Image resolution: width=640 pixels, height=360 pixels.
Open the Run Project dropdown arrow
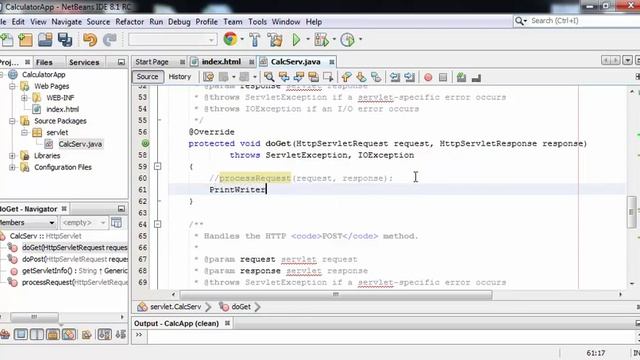(x=308, y=40)
